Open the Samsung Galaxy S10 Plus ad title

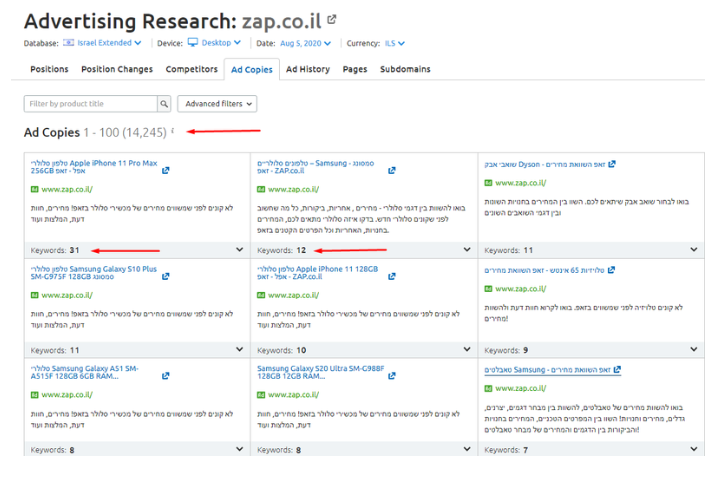click(x=94, y=273)
